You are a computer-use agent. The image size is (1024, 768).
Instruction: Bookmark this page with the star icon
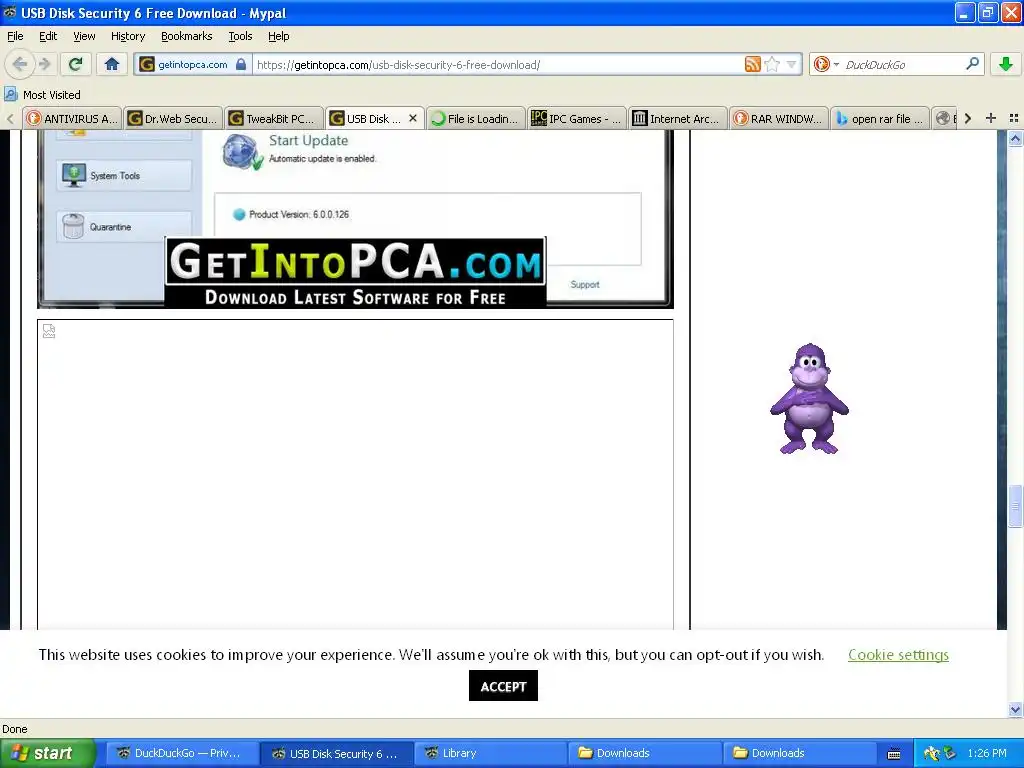[x=772, y=64]
